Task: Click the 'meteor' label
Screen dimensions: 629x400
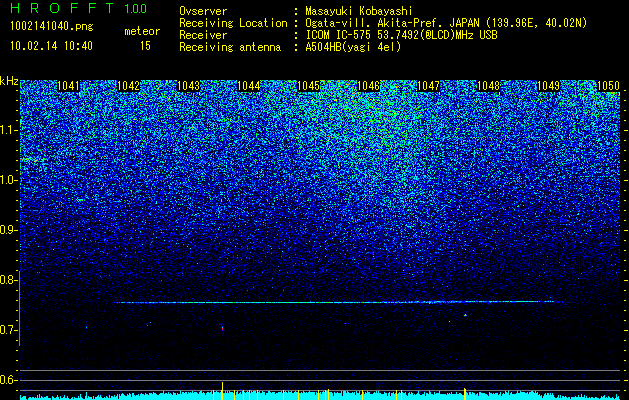Action: coord(142,31)
